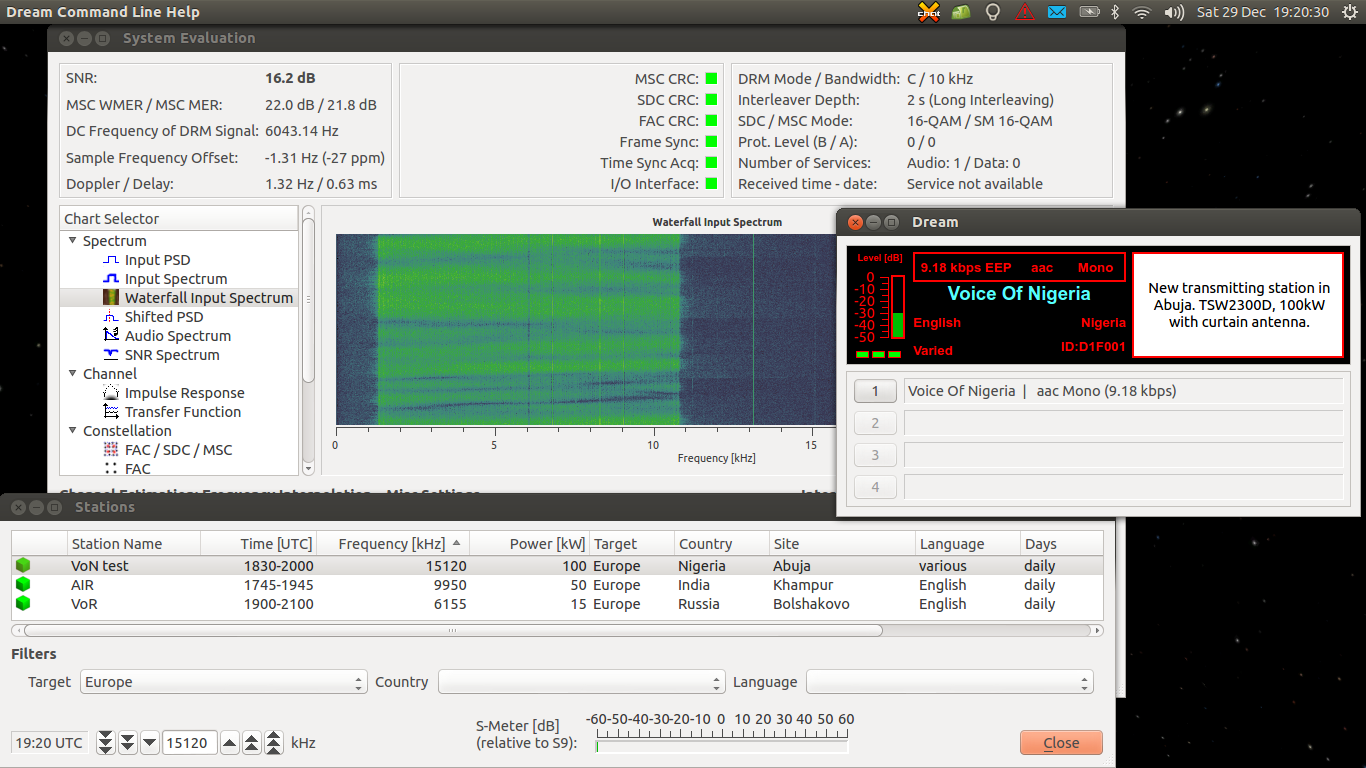The image size is (1366, 768).
Task: Click the 19:20 UTC time field
Action: (50, 743)
